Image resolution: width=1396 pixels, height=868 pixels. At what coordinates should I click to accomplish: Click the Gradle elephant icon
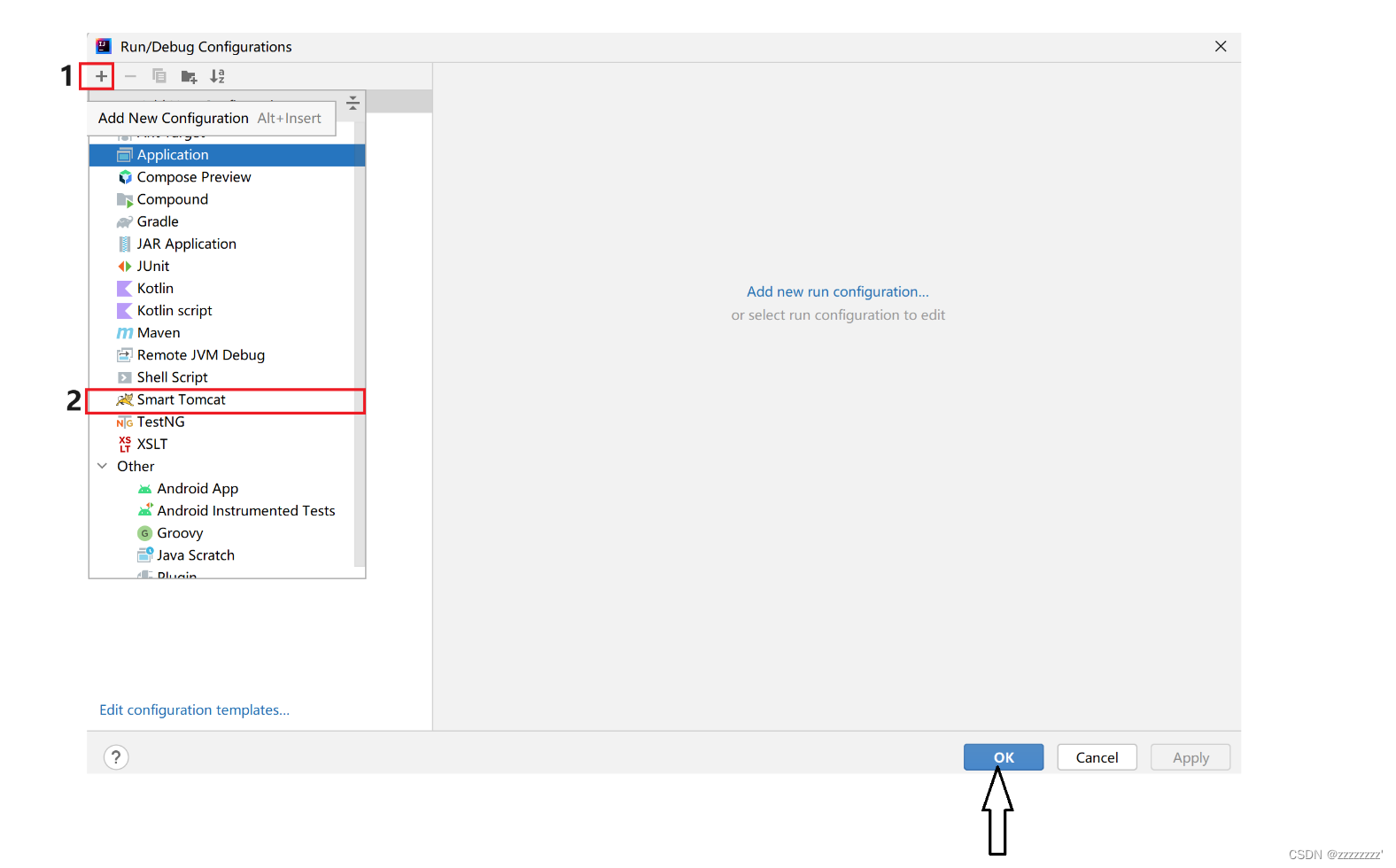[125, 221]
